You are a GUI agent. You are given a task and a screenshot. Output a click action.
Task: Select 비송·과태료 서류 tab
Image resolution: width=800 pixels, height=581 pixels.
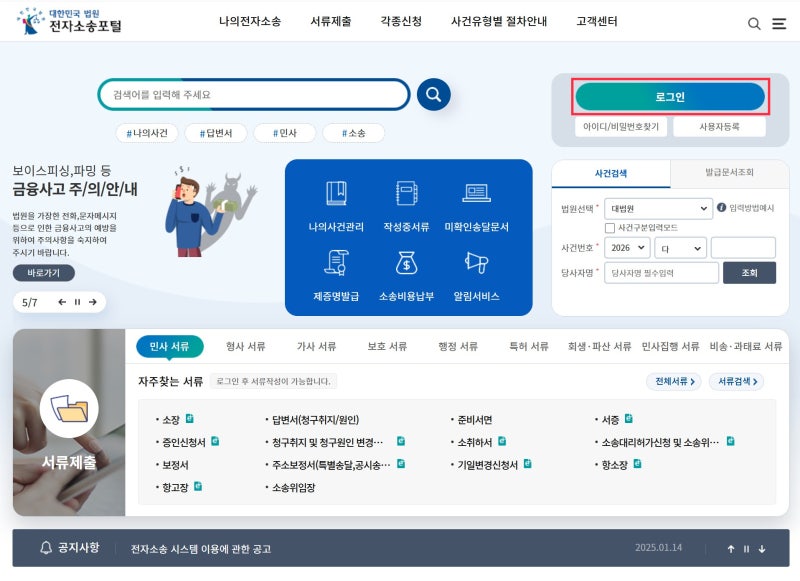[745, 346]
